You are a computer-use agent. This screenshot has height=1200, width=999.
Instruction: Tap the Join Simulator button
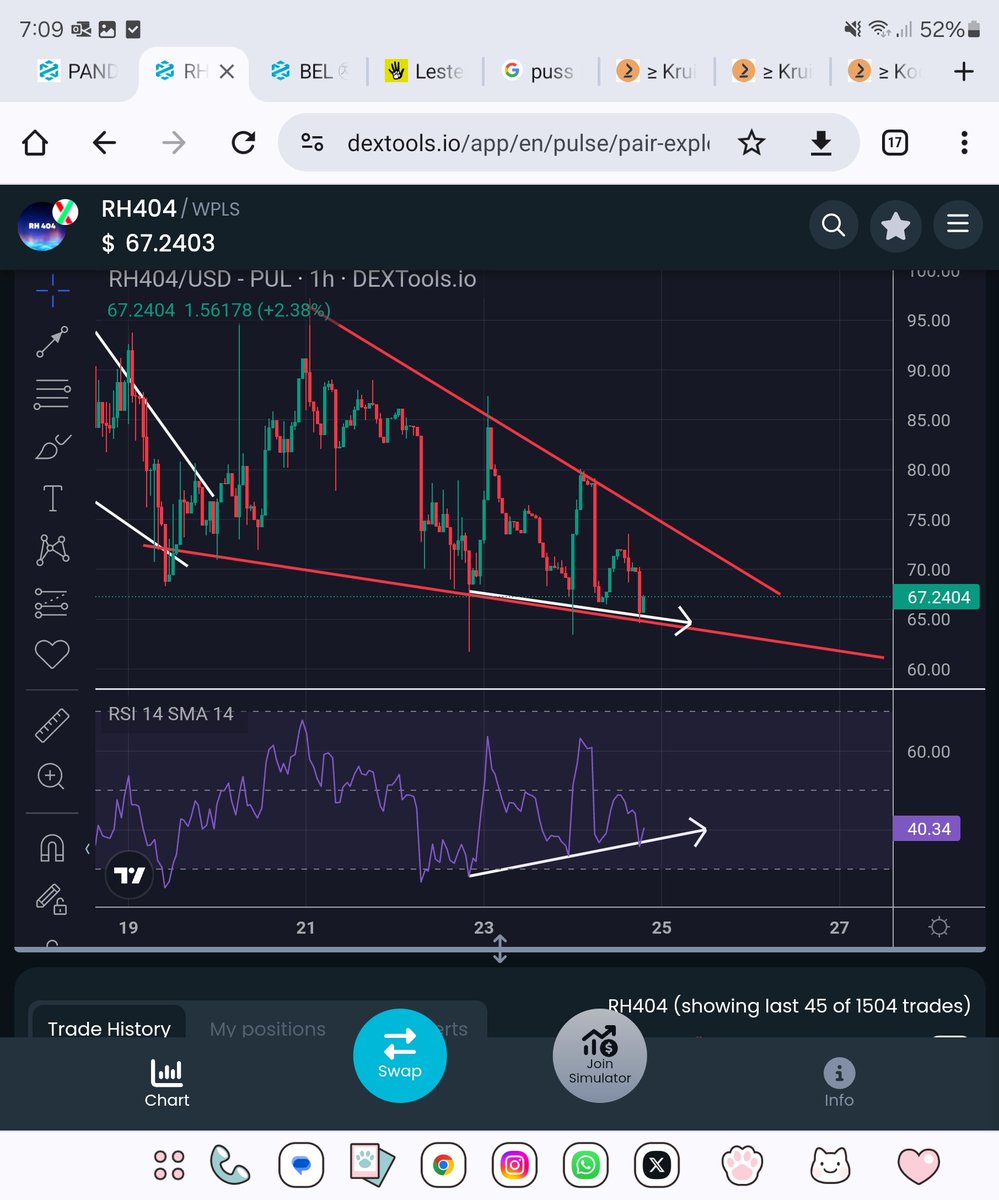tap(600, 1055)
